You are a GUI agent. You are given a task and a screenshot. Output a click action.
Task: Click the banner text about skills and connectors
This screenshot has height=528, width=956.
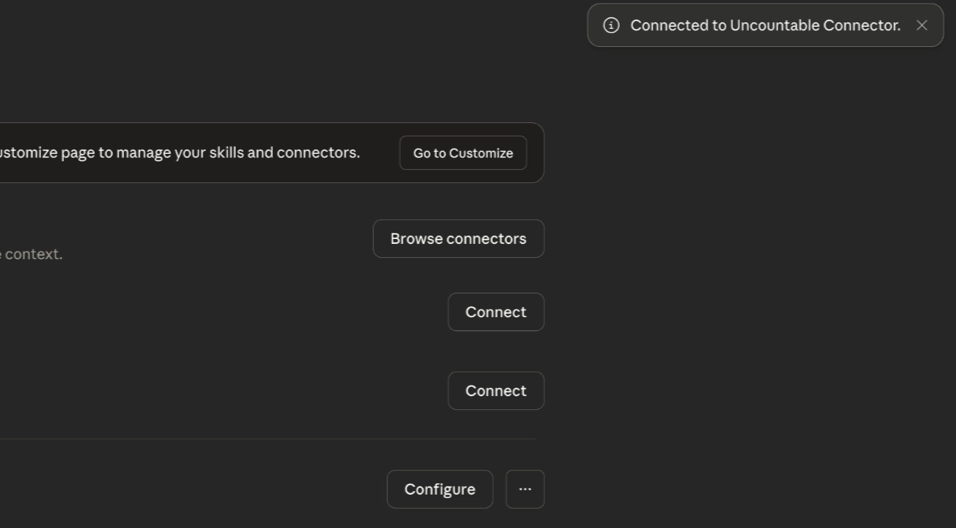[x=180, y=152]
